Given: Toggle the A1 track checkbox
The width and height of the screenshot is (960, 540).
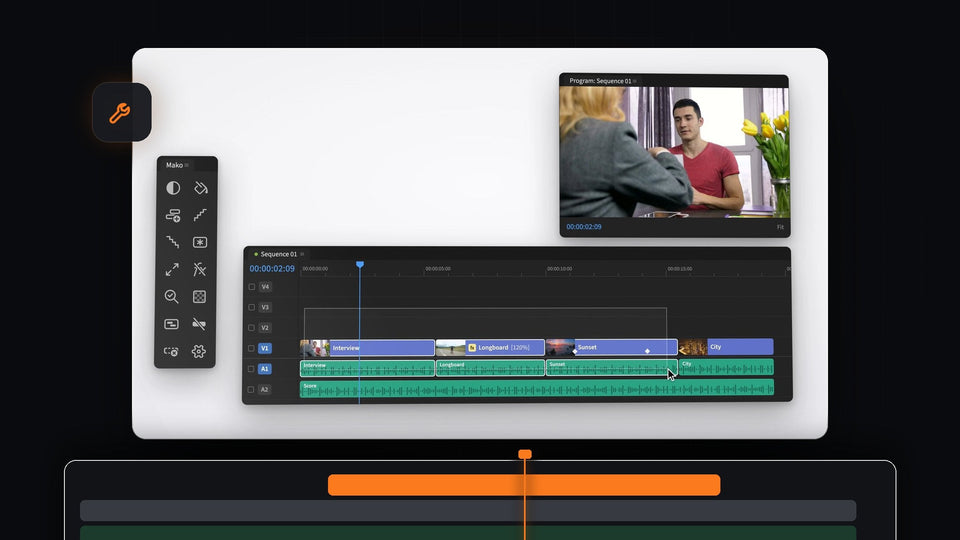Looking at the screenshot, I should click(x=251, y=369).
